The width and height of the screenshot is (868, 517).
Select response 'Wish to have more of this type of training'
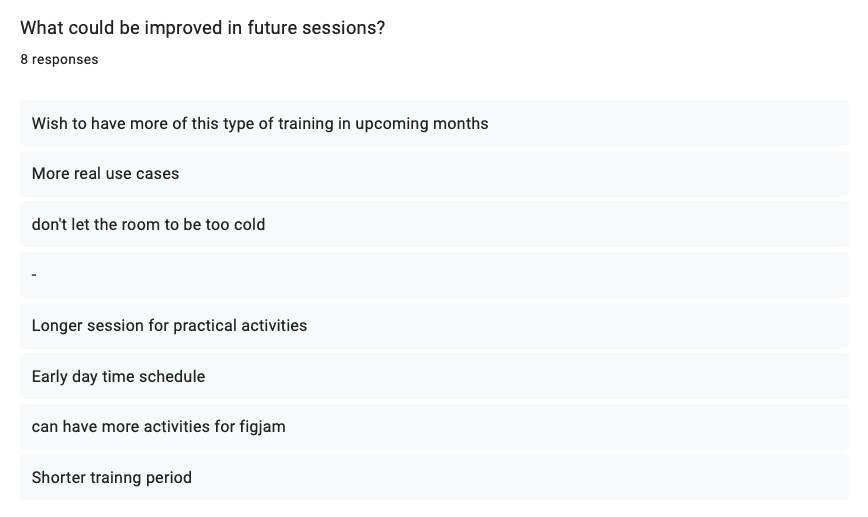434,123
